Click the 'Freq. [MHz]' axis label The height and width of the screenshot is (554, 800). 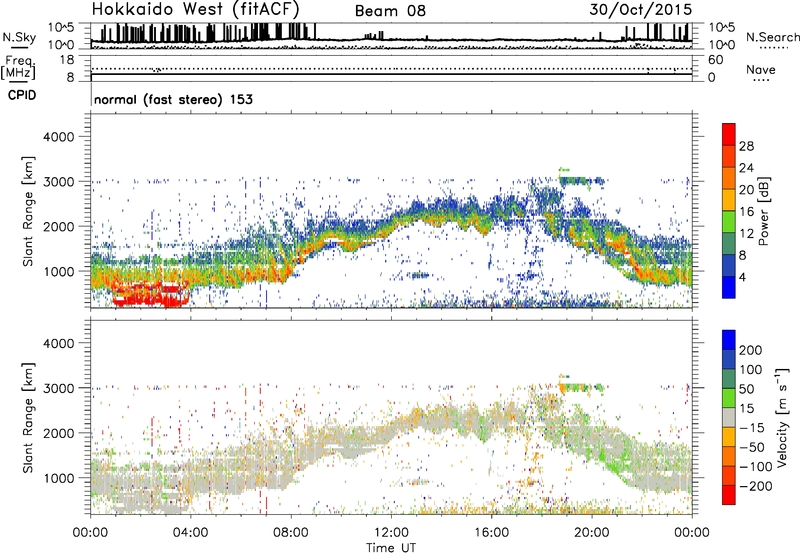(x=18, y=67)
